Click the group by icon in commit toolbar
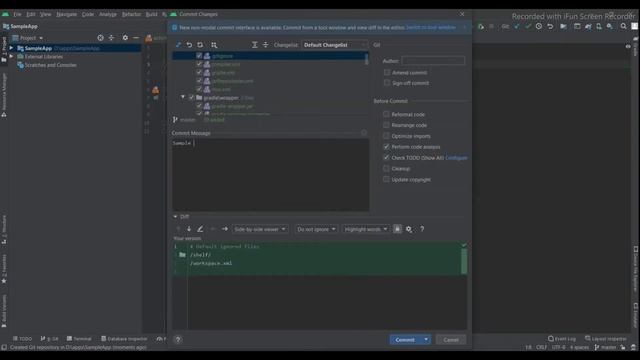The width and height of the screenshot is (640, 360). pyautogui.click(x=214, y=45)
